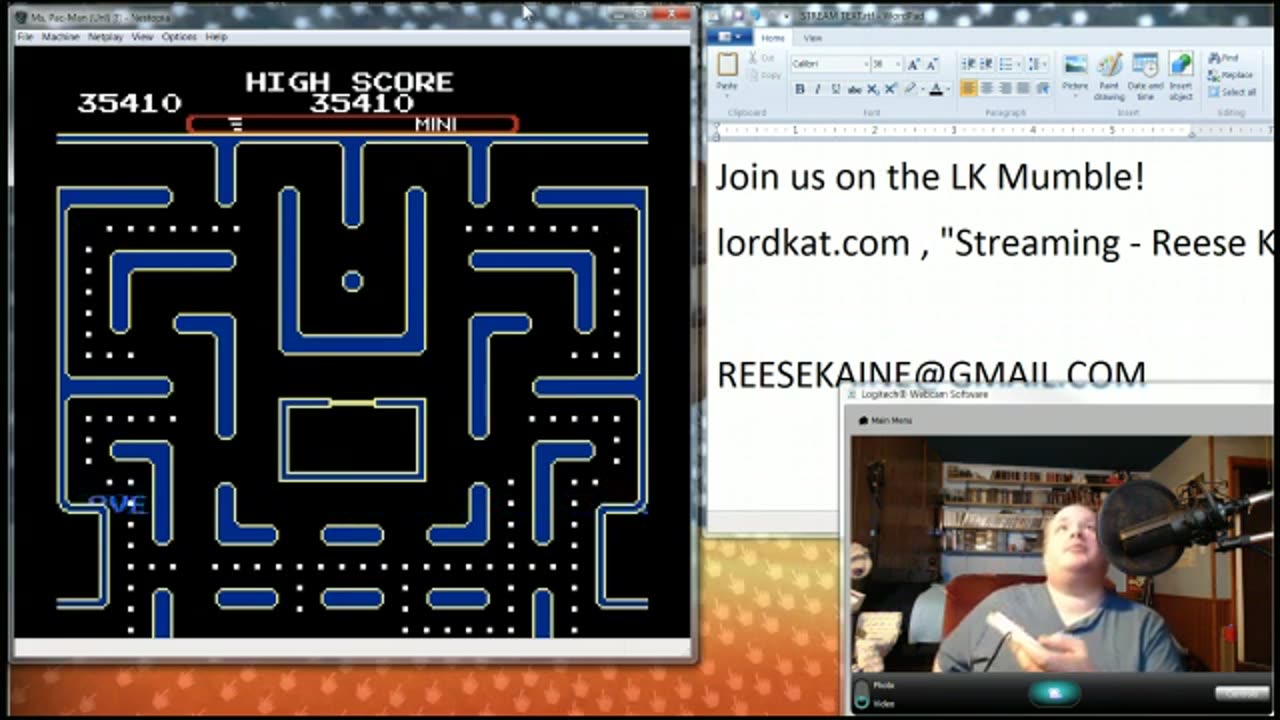
Task: Click Find in the Editing group
Action: click(1222, 58)
